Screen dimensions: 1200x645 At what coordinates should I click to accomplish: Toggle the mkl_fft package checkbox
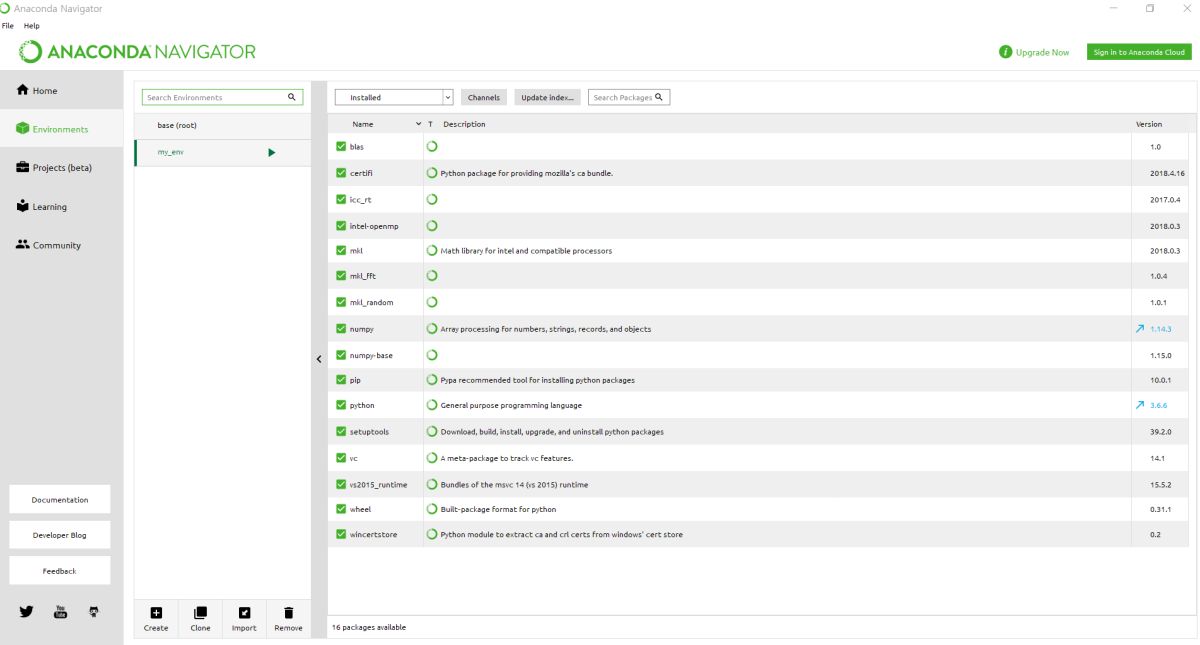click(x=341, y=275)
